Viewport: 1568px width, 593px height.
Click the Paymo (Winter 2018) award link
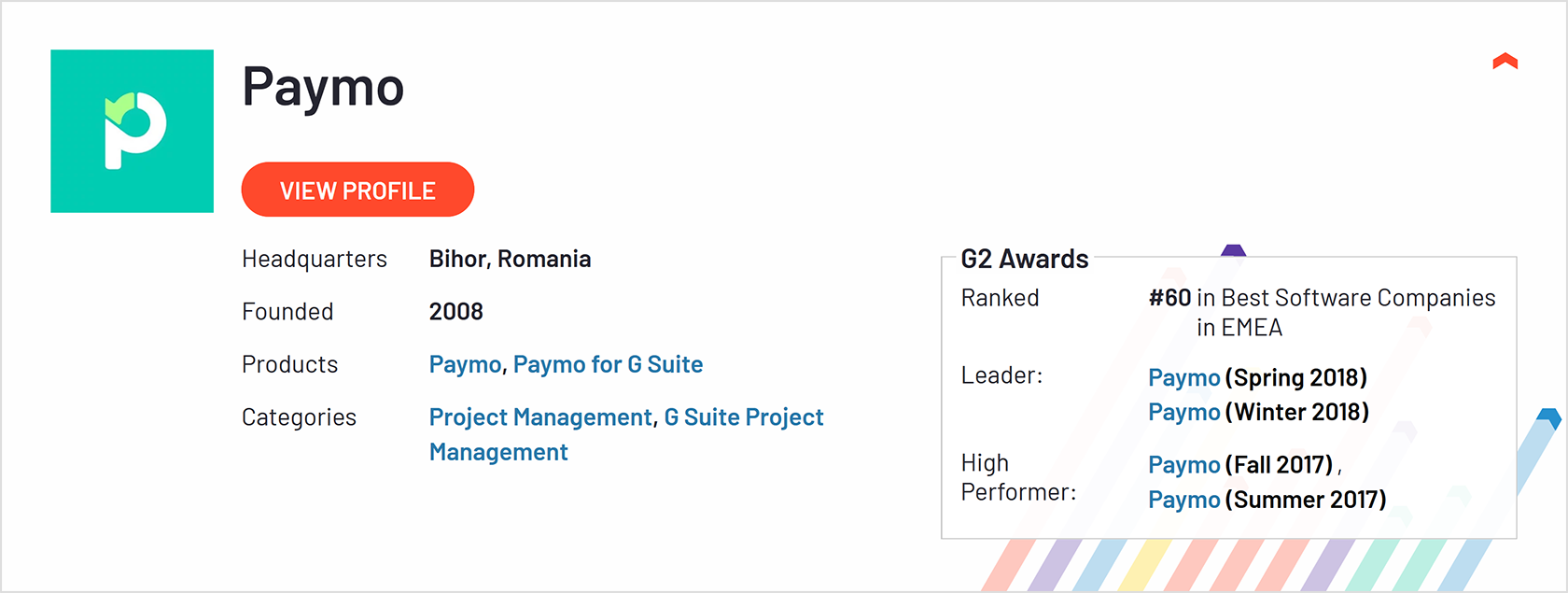pyautogui.click(x=1183, y=411)
